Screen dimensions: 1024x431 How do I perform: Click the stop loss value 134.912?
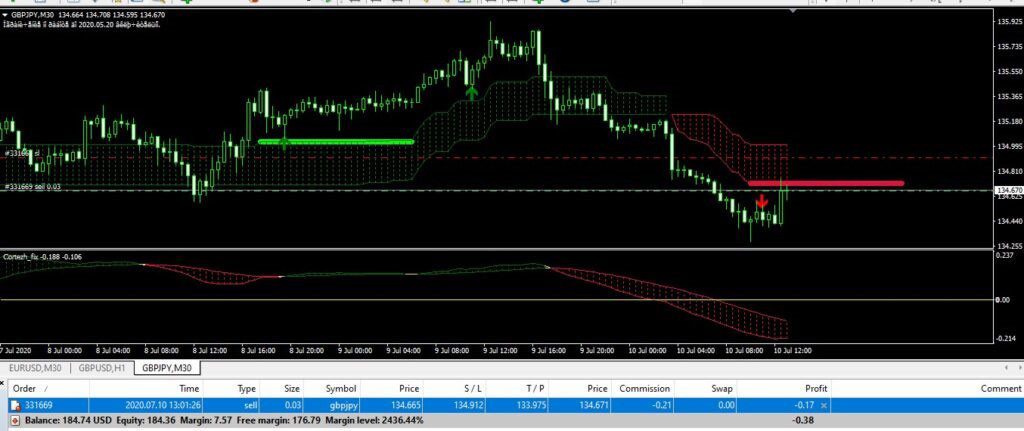469,406
